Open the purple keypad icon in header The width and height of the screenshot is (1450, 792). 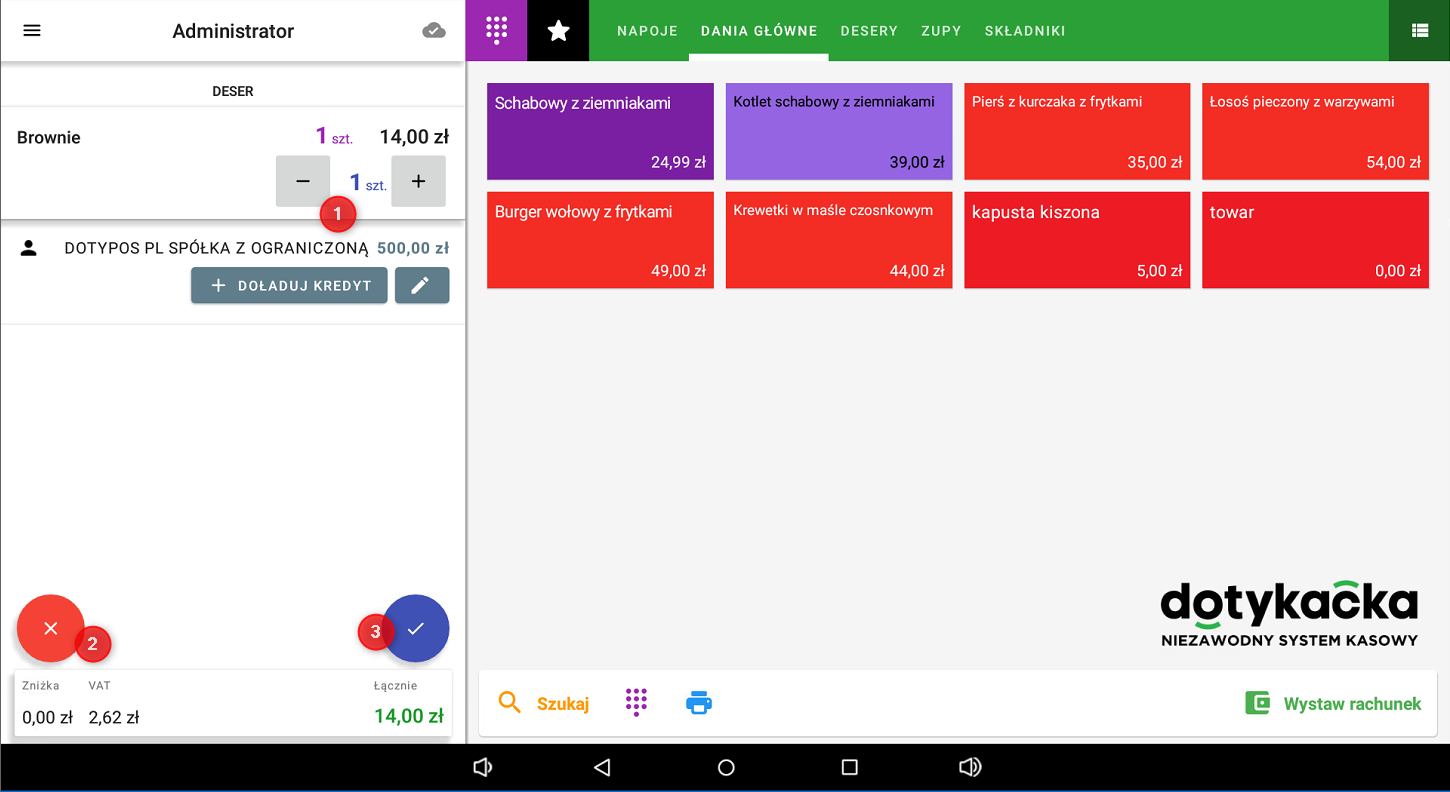(496, 30)
